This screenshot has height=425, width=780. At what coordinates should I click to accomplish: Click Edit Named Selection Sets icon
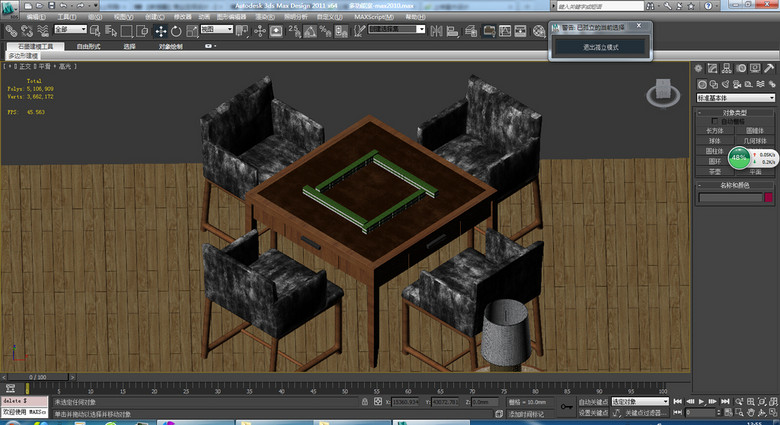(359, 31)
